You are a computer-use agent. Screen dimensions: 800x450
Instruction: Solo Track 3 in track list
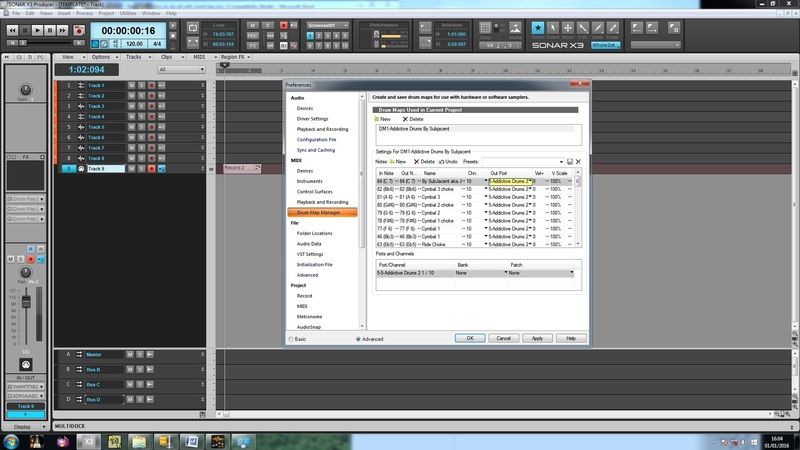tap(141, 107)
